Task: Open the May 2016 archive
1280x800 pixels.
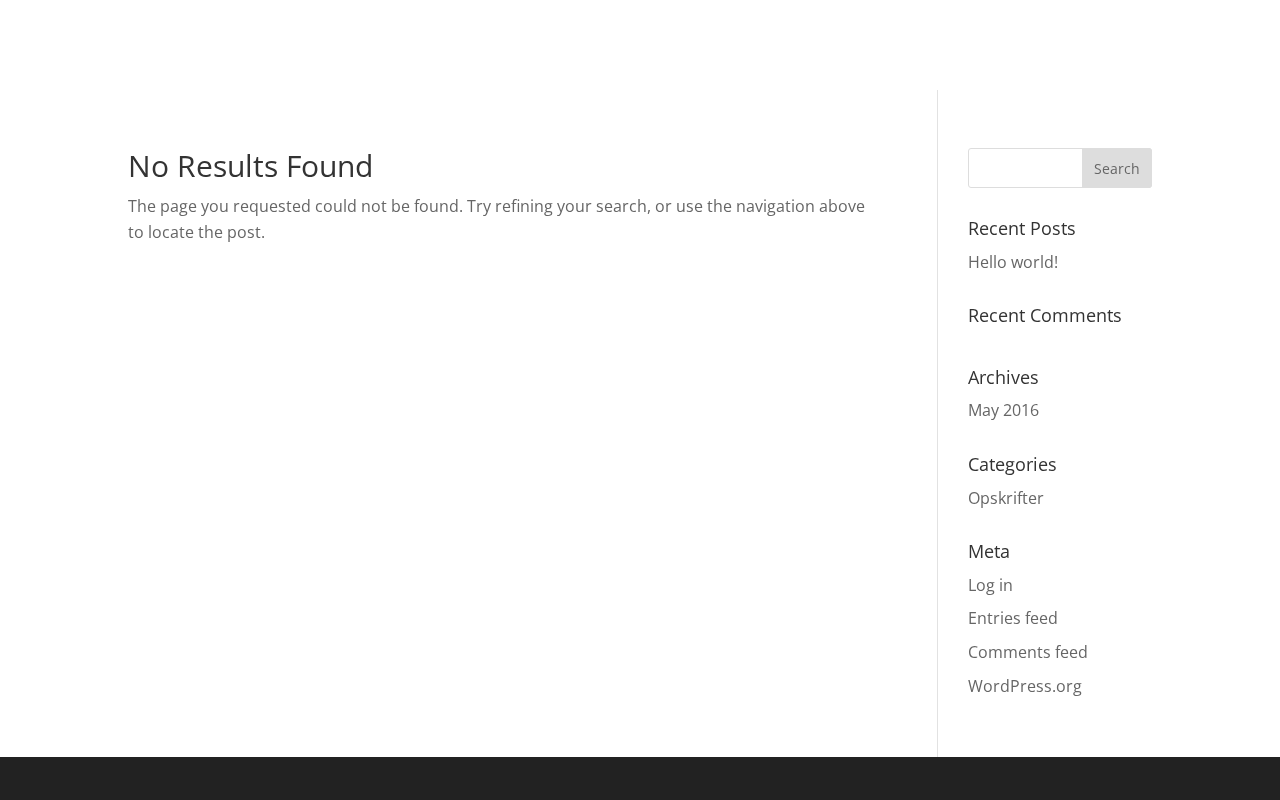Action: coord(1003,410)
